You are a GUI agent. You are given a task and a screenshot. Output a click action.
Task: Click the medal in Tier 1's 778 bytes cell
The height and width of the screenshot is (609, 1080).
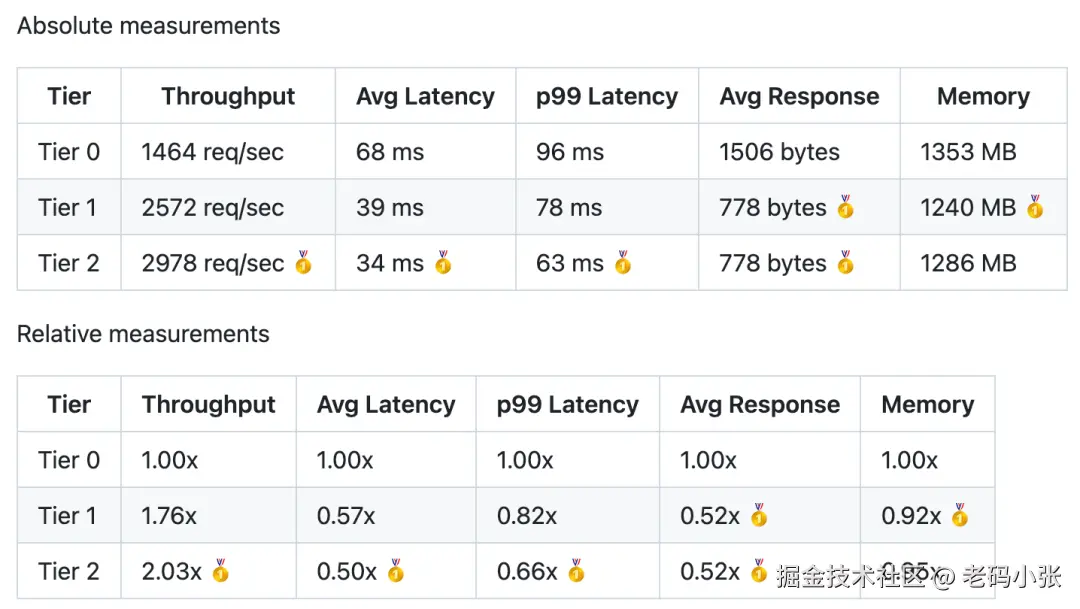tap(846, 207)
